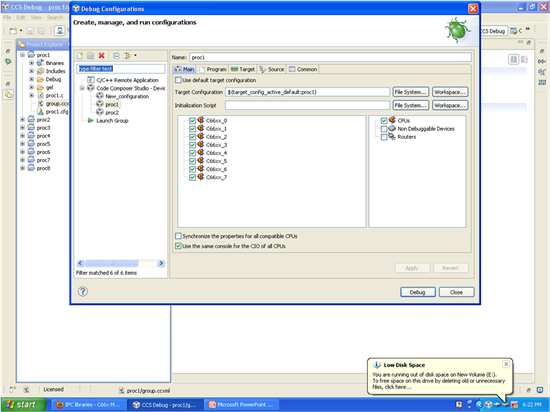Check the Routers checkbox

pyautogui.click(x=384, y=137)
